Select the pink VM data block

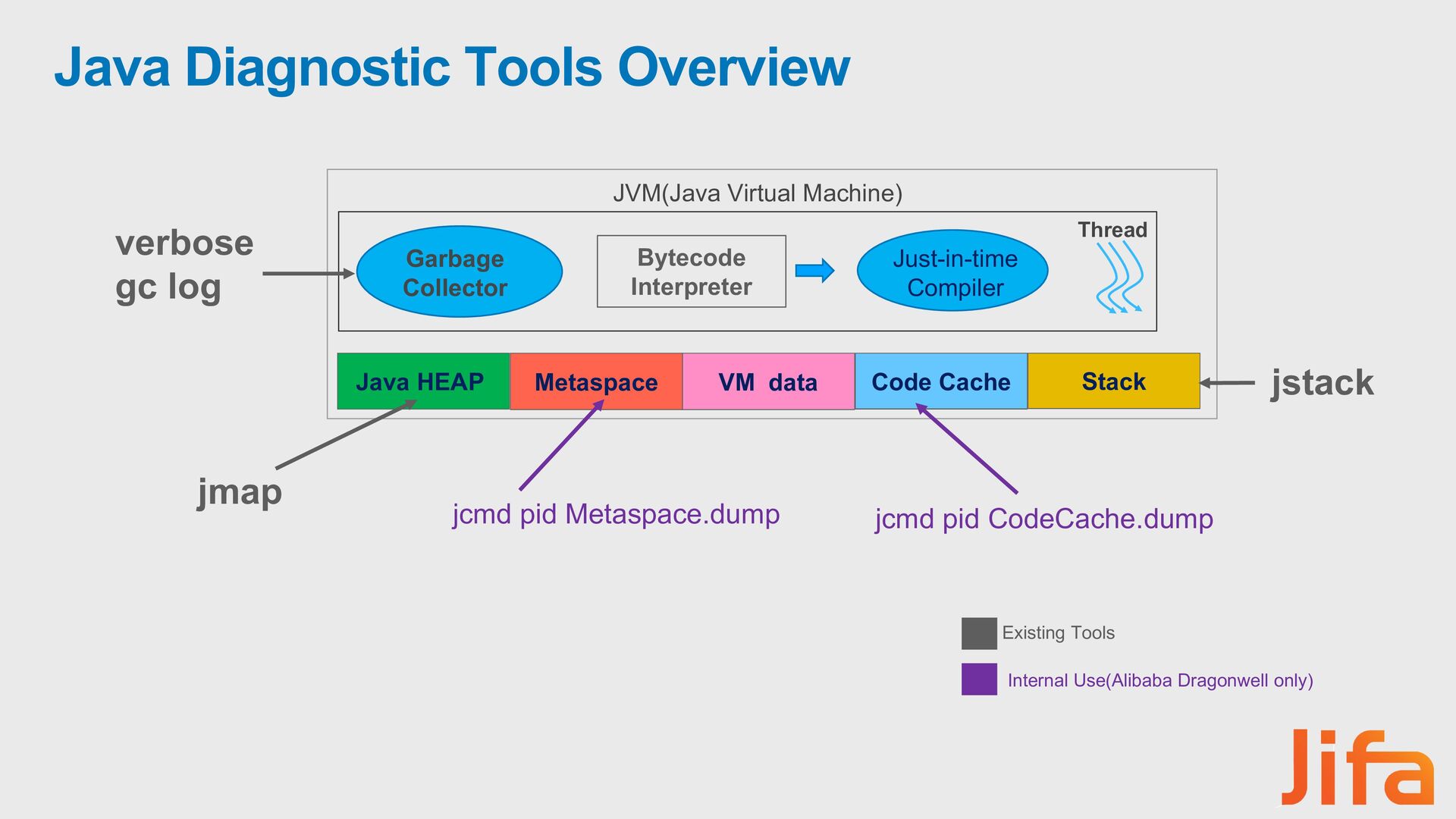tap(768, 381)
